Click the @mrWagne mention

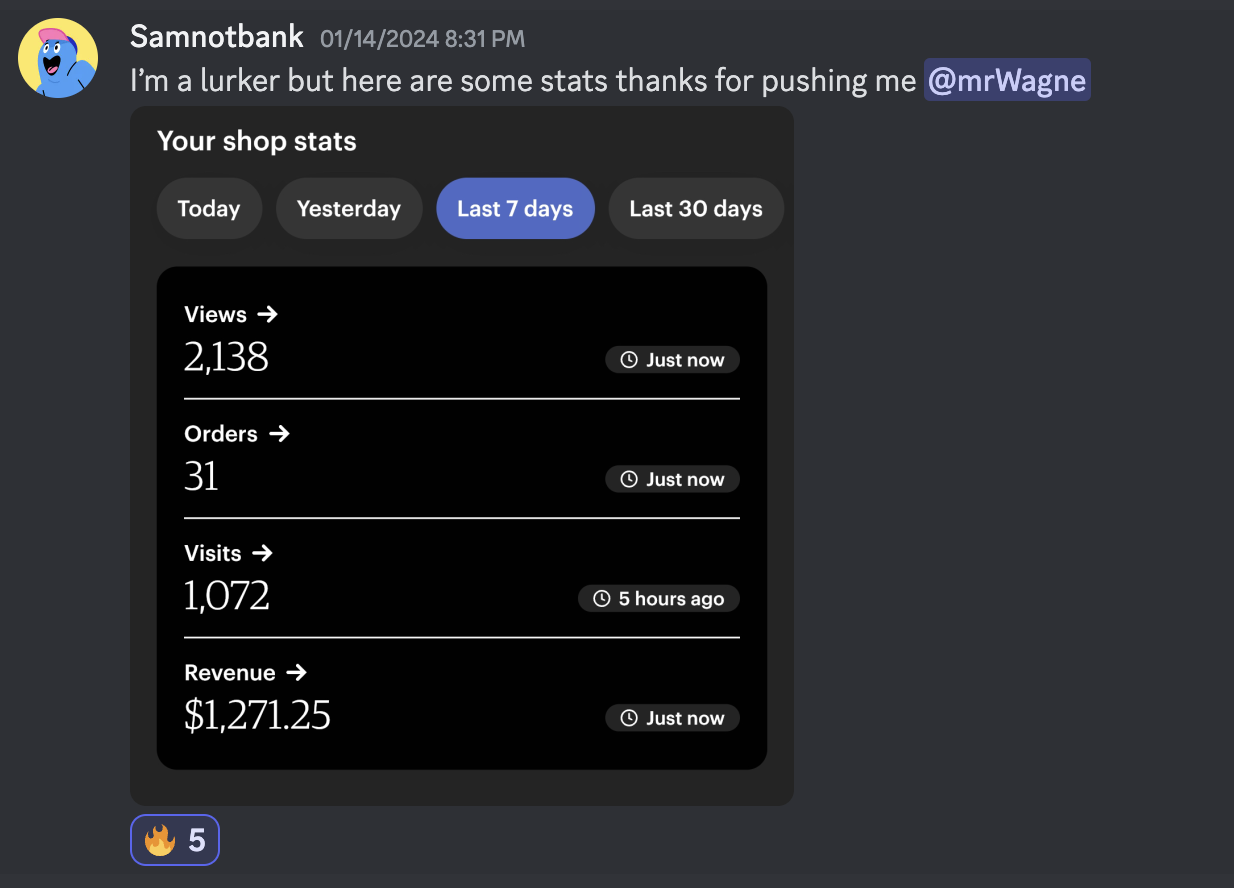[1007, 80]
